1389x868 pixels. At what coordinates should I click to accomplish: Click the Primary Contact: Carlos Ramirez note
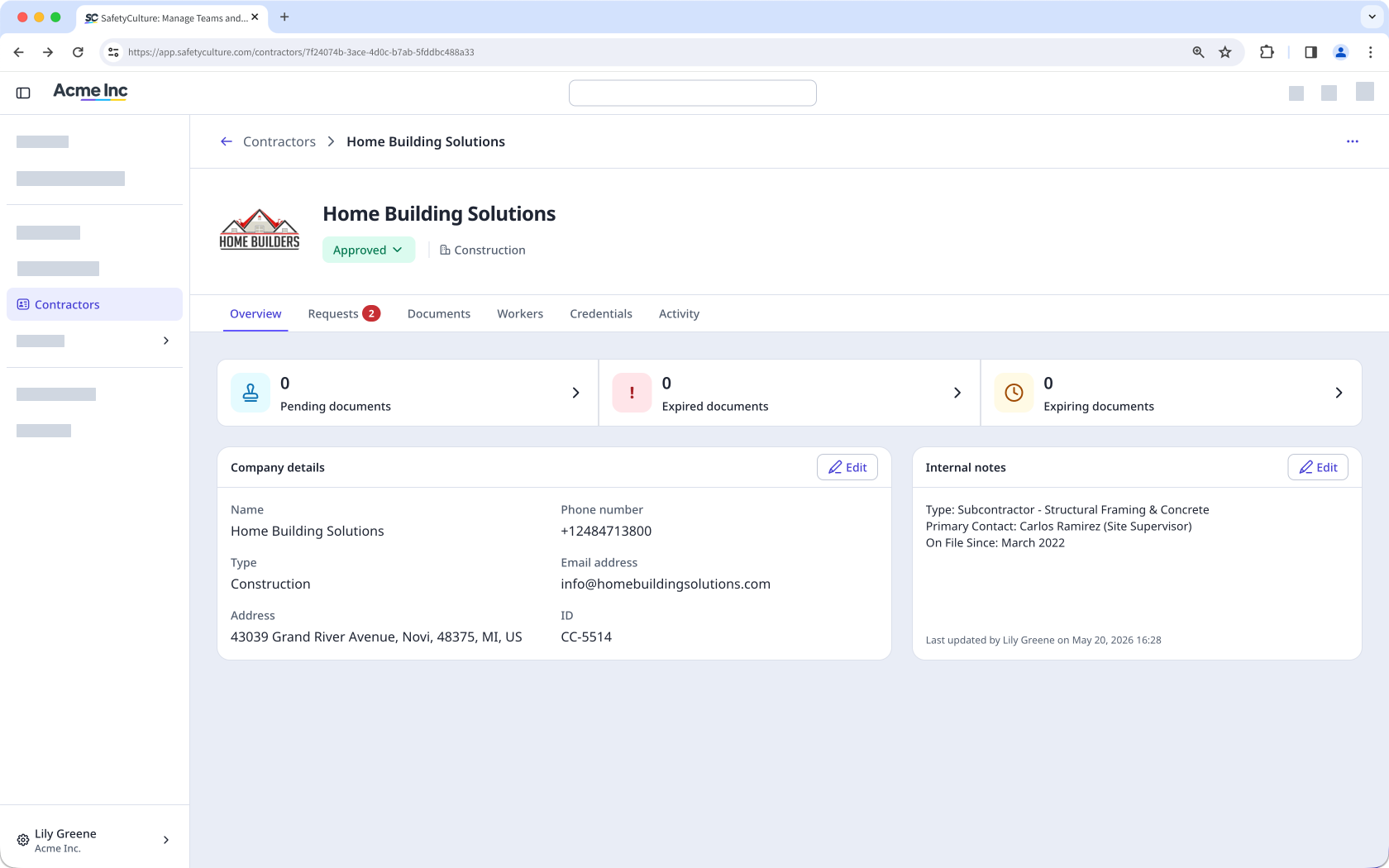tap(1059, 526)
